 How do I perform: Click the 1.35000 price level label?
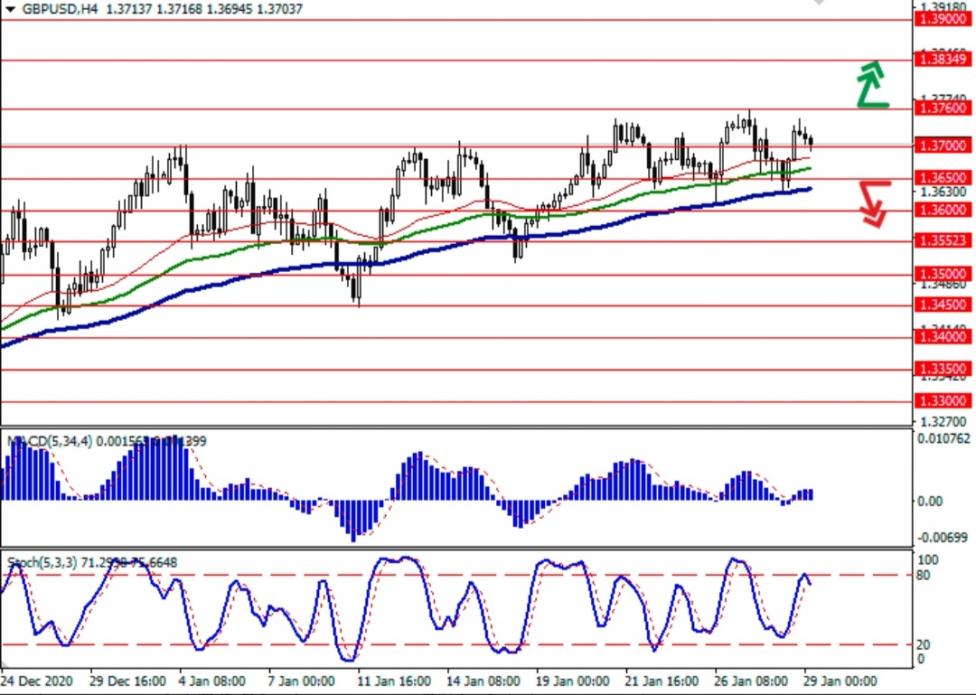[x=943, y=274]
